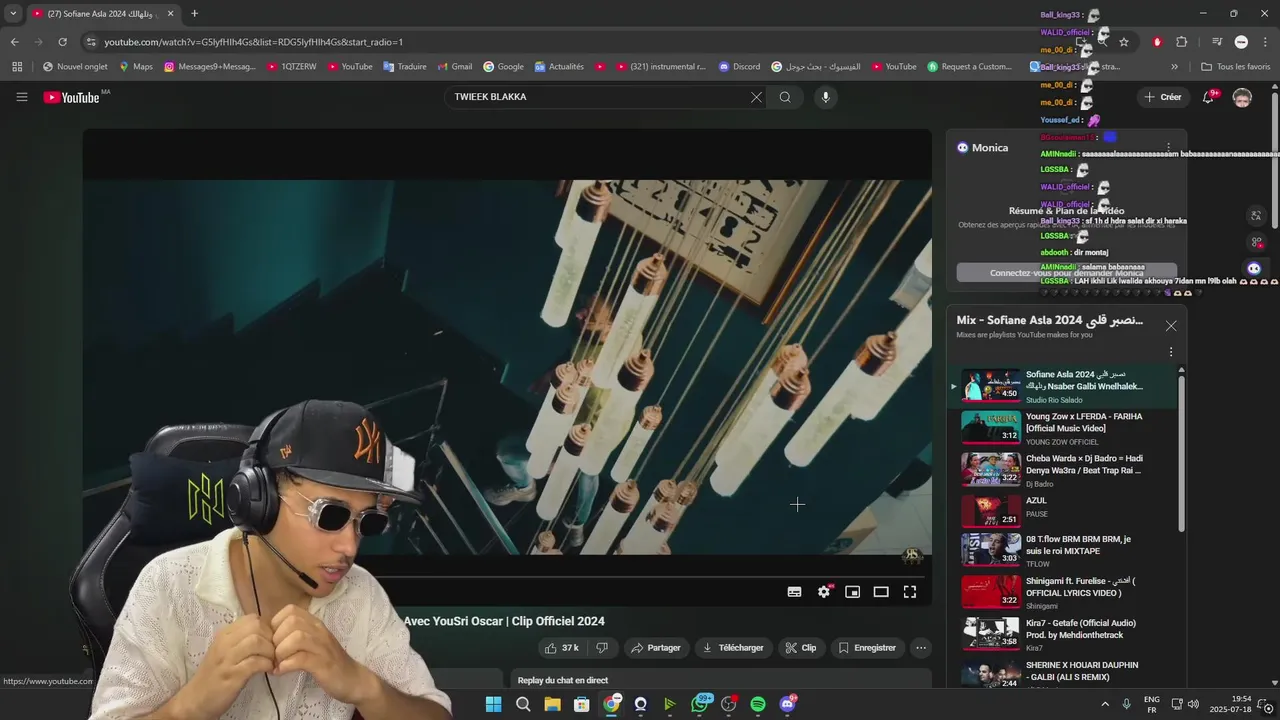Open the apps grid in bookmarks bar
1280x720 pixels.
tap(17, 67)
